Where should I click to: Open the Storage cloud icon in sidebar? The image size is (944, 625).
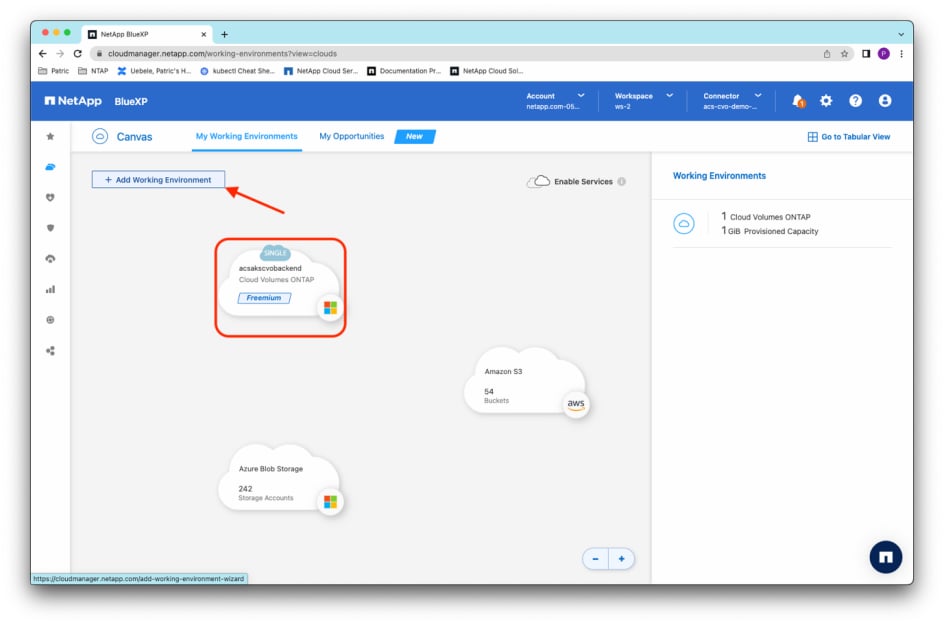(x=51, y=167)
